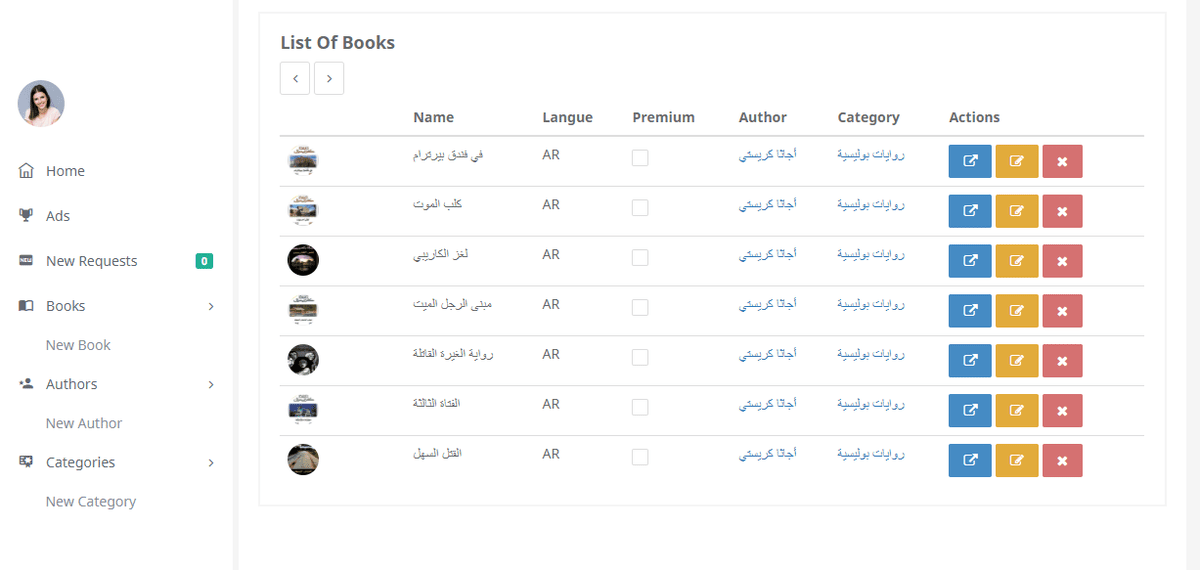Click the cover thumbnail of القتل السهل
Viewport: 1200px width, 570px height.
(303, 460)
